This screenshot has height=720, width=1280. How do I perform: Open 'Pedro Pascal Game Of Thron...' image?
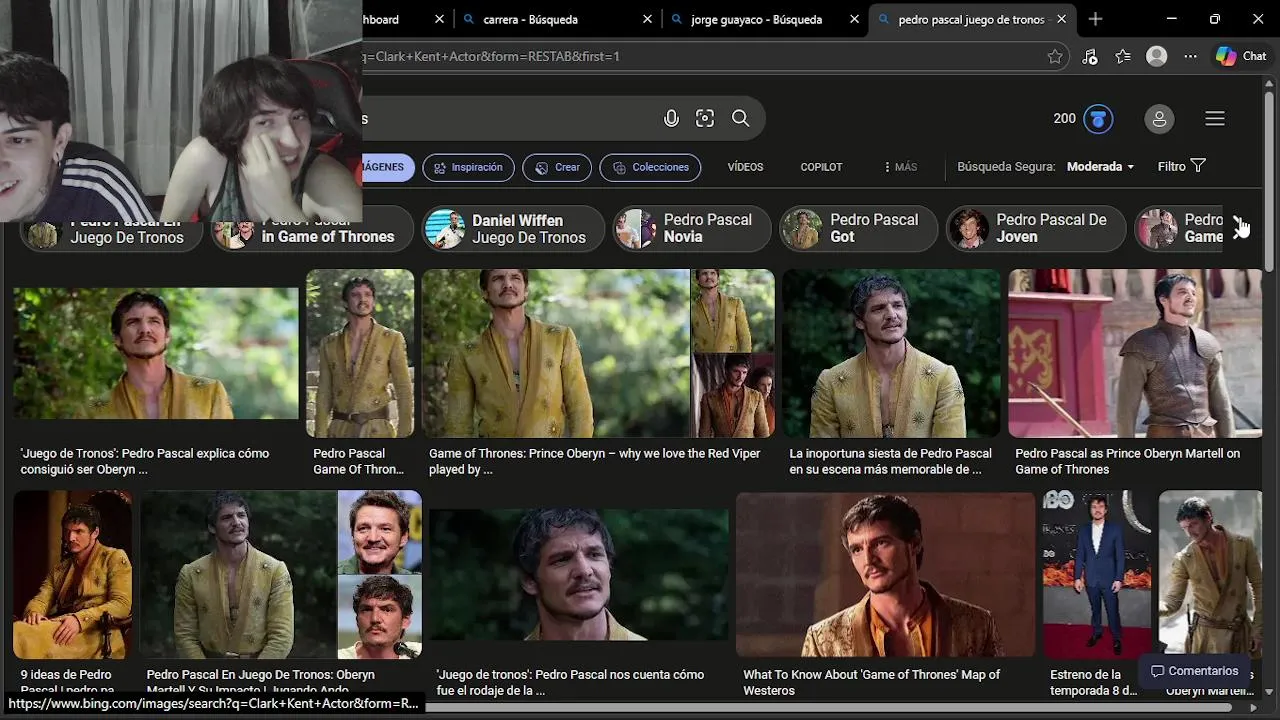(x=360, y=353)
